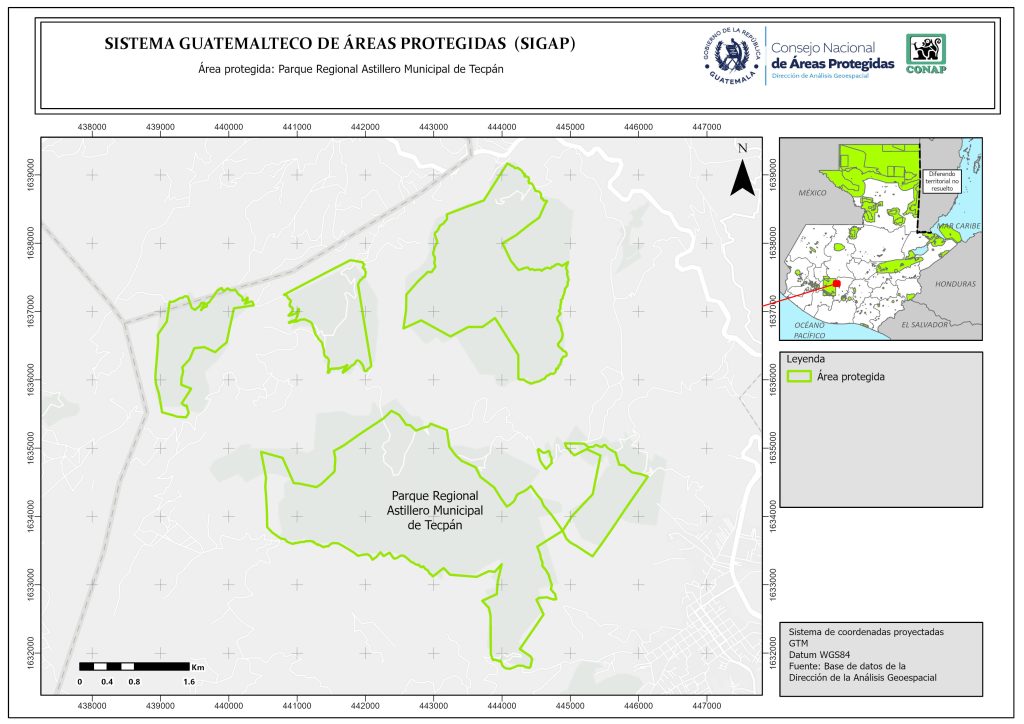Click the SISTEMA GUATEMALTECO DE ÁREAS PROTEGIDAS title
This screenshot has width=1024, height=724.
point(340,45)
